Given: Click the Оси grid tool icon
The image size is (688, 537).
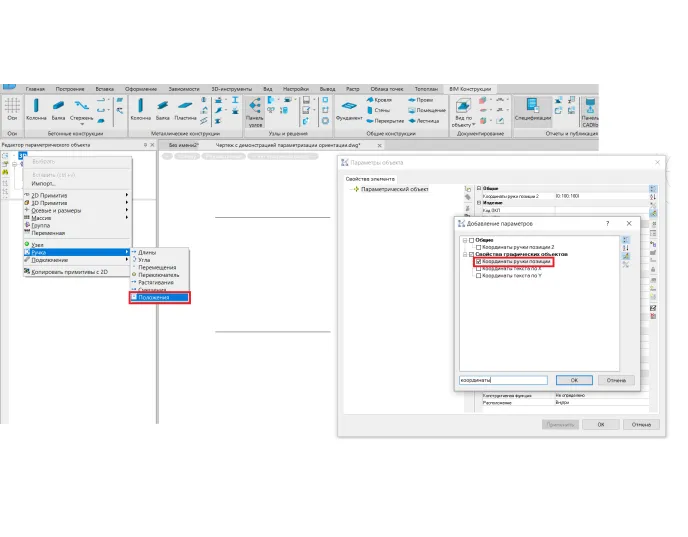Looking at the screenshot, I should pyautogui.click(x=12, y=106).
